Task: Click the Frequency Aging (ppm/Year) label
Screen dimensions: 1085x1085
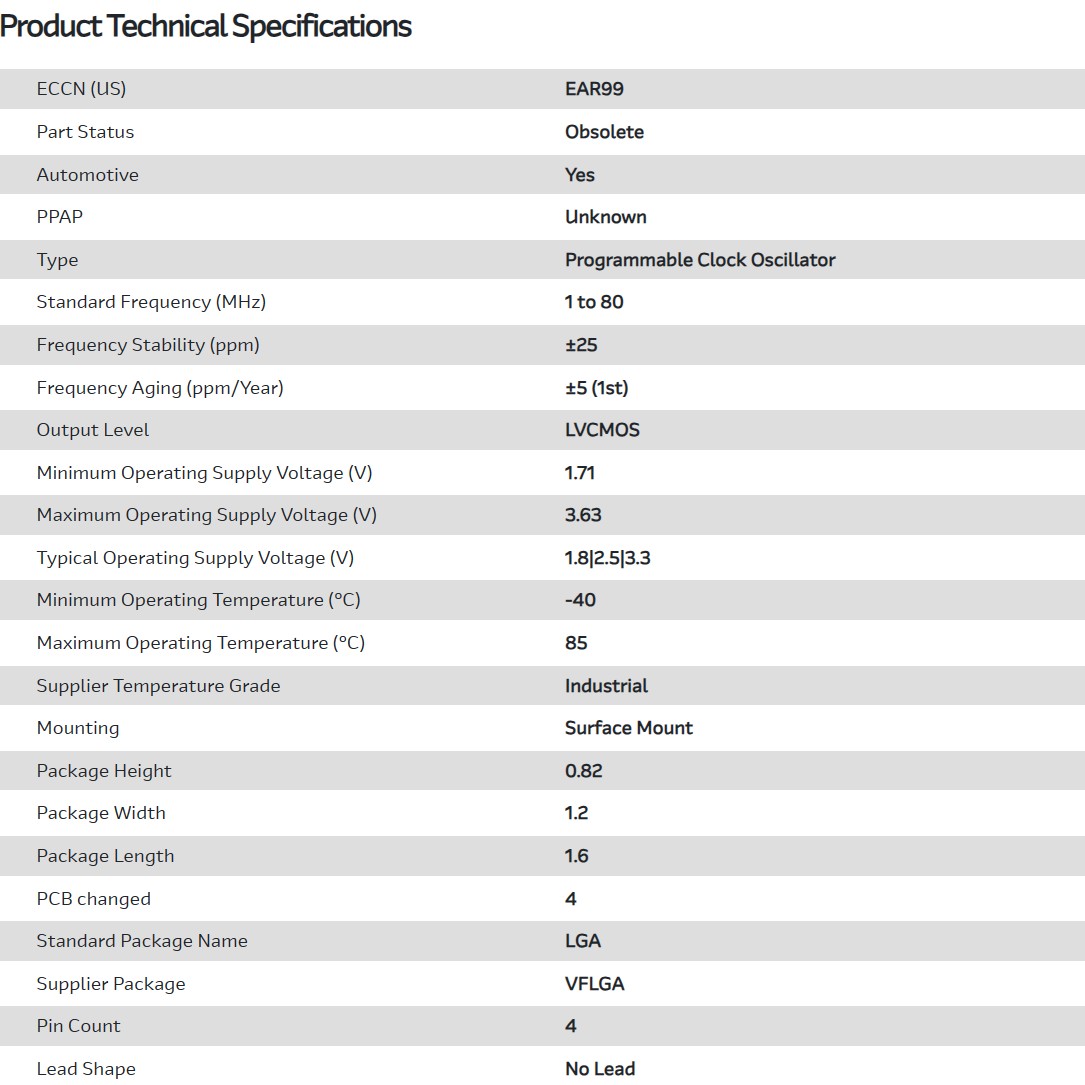Action: point(160,388)
